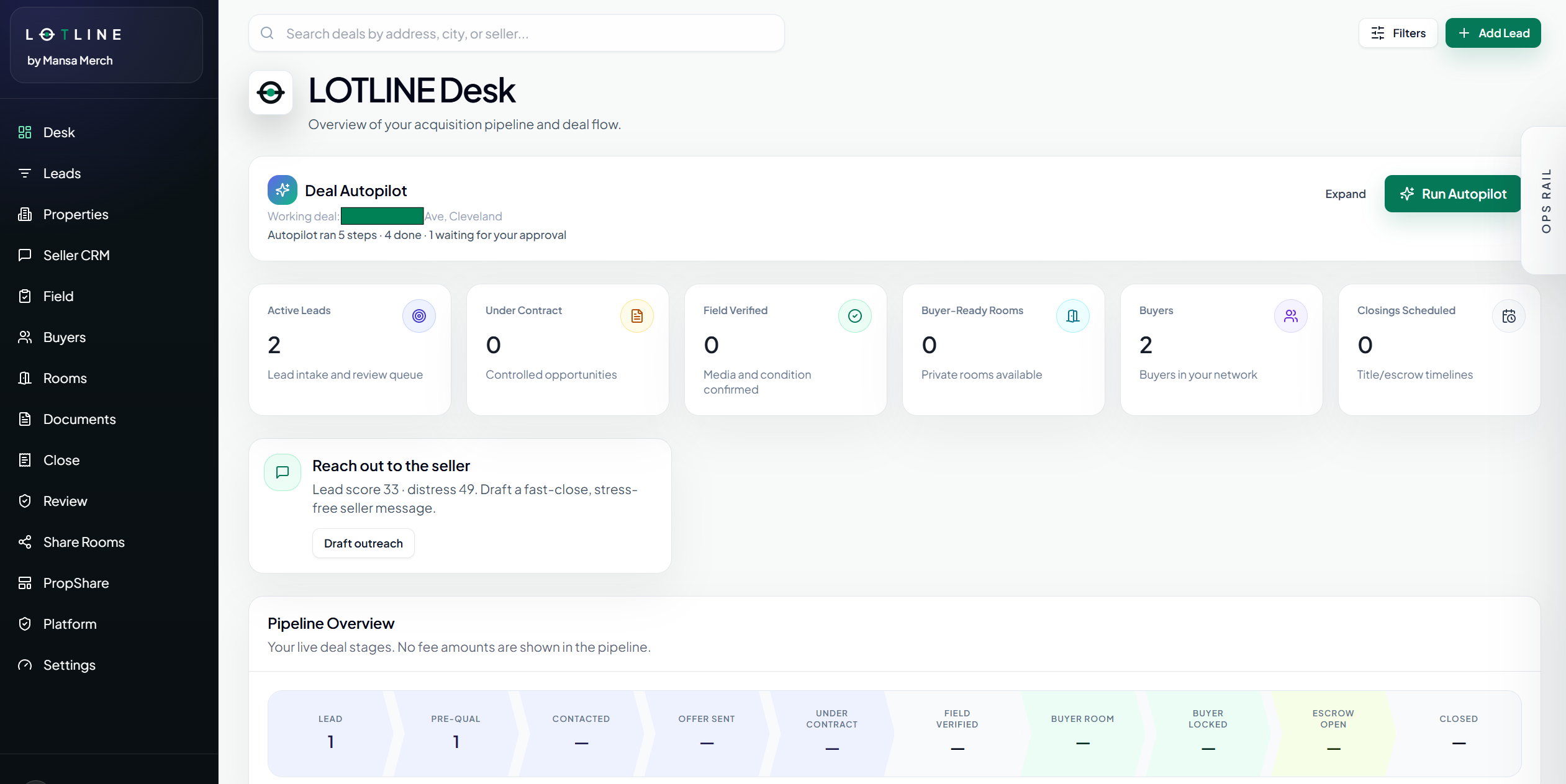Click the LOTLINE by Mansa Merch logo

pos(106,45)
